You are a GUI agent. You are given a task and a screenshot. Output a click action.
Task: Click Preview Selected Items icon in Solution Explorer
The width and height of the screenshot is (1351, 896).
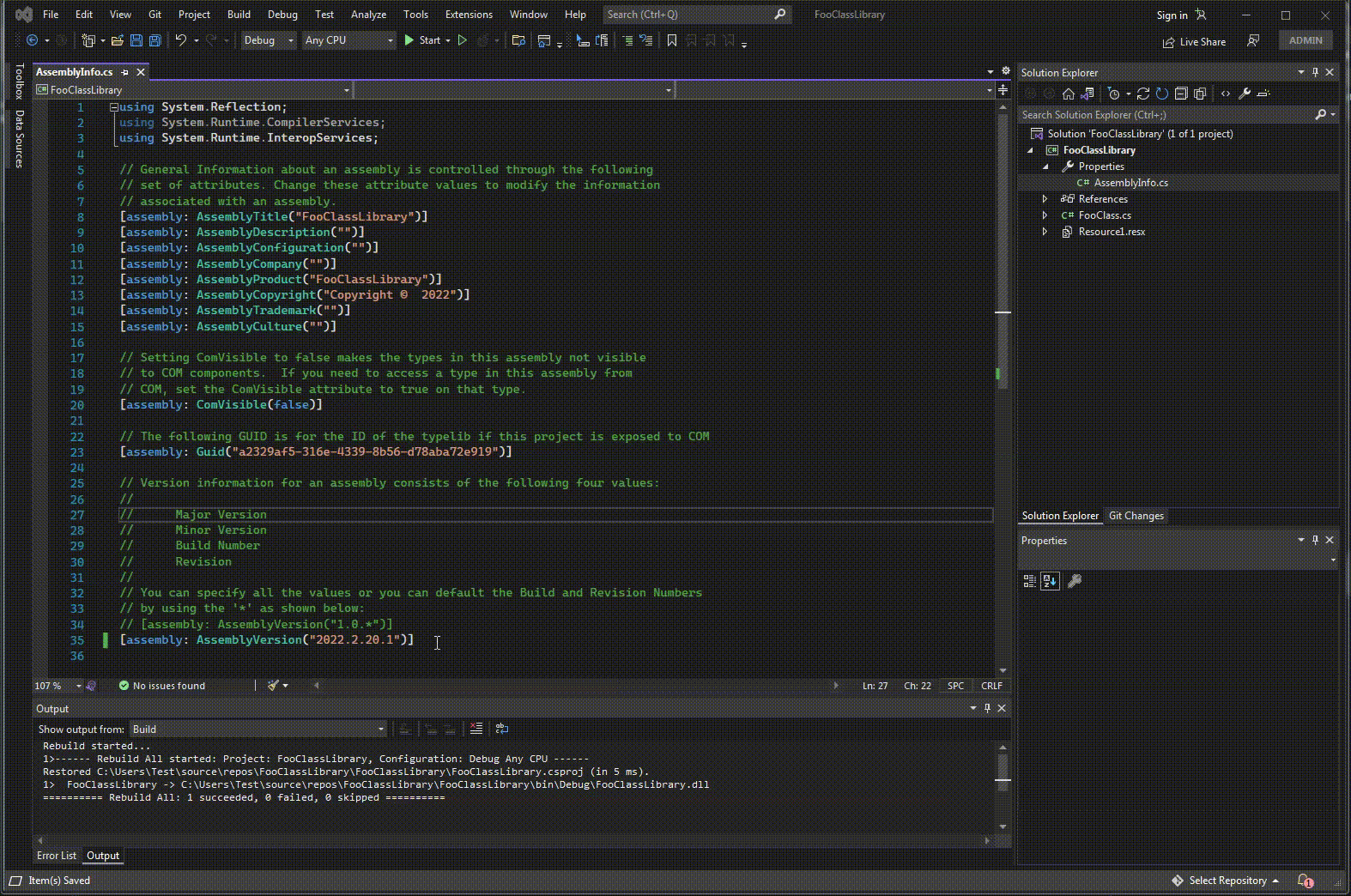pyautogui.click(x=1263, y=94)
